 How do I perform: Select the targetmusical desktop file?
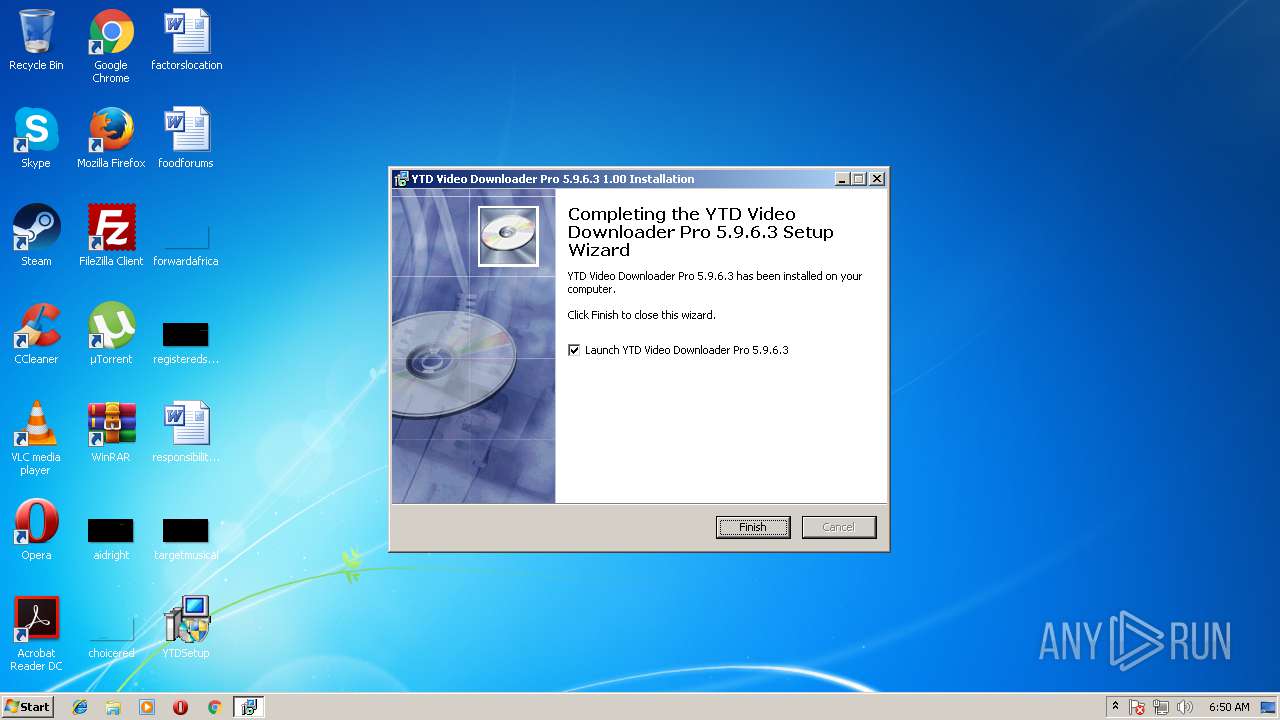[x=186, y=539]
